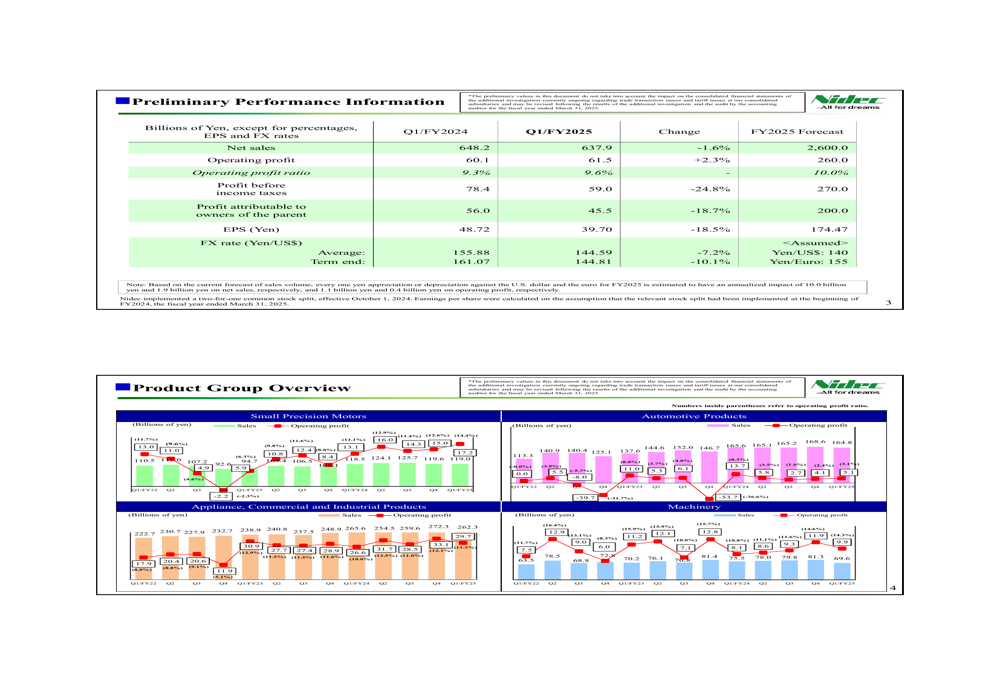Select the 'Machinery' panel header
This screenshot has width=1000, height=685.
[694, 508]
